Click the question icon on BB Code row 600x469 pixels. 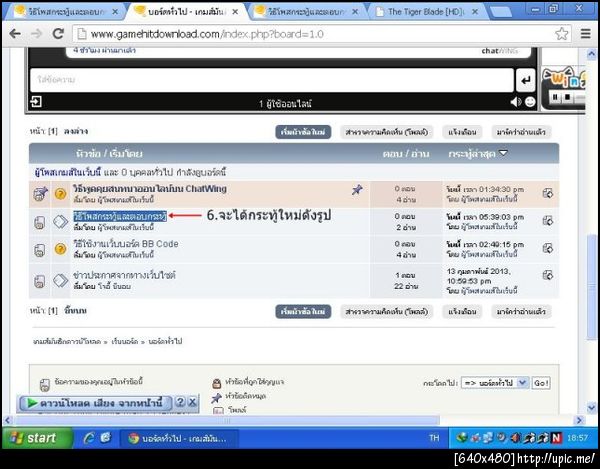tap(60, 249)
